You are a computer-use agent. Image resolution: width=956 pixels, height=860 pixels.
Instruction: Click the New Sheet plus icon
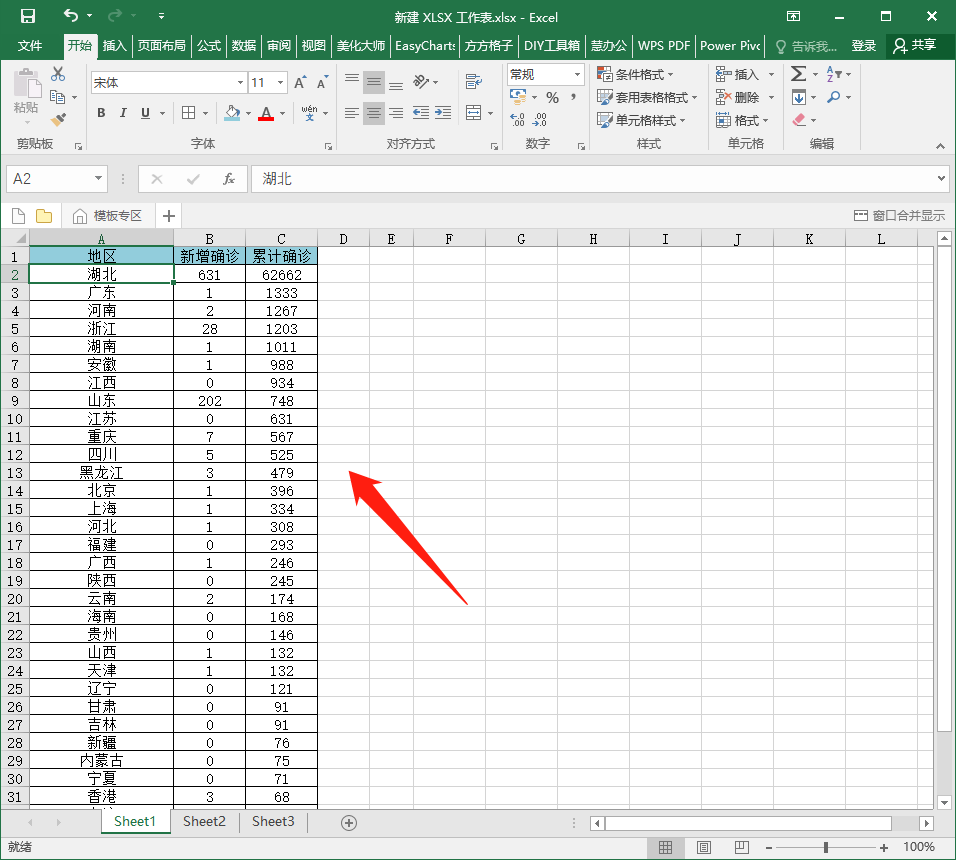349,823
